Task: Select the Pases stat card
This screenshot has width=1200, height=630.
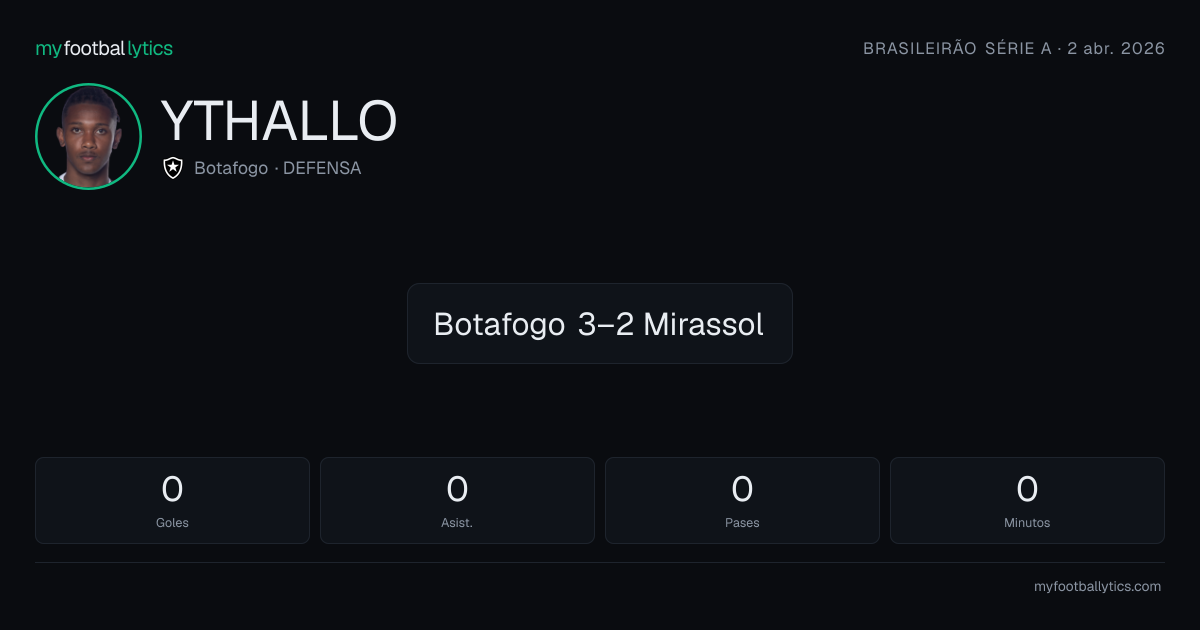Action: click(x=742, y=500)
